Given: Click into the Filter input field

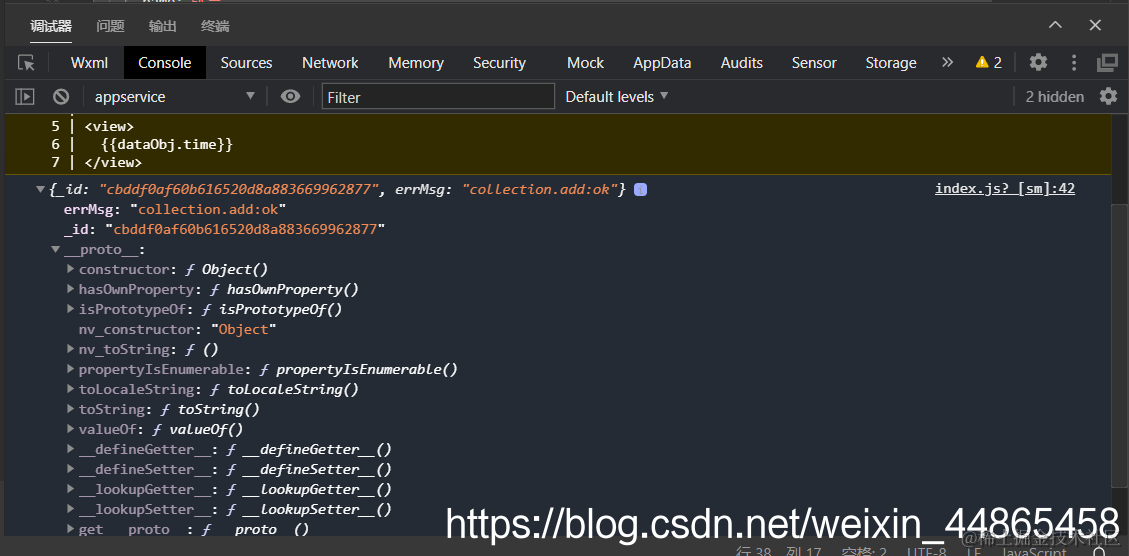Looking at the screenshot, I should pyautogui.click(x=438, y=97).
